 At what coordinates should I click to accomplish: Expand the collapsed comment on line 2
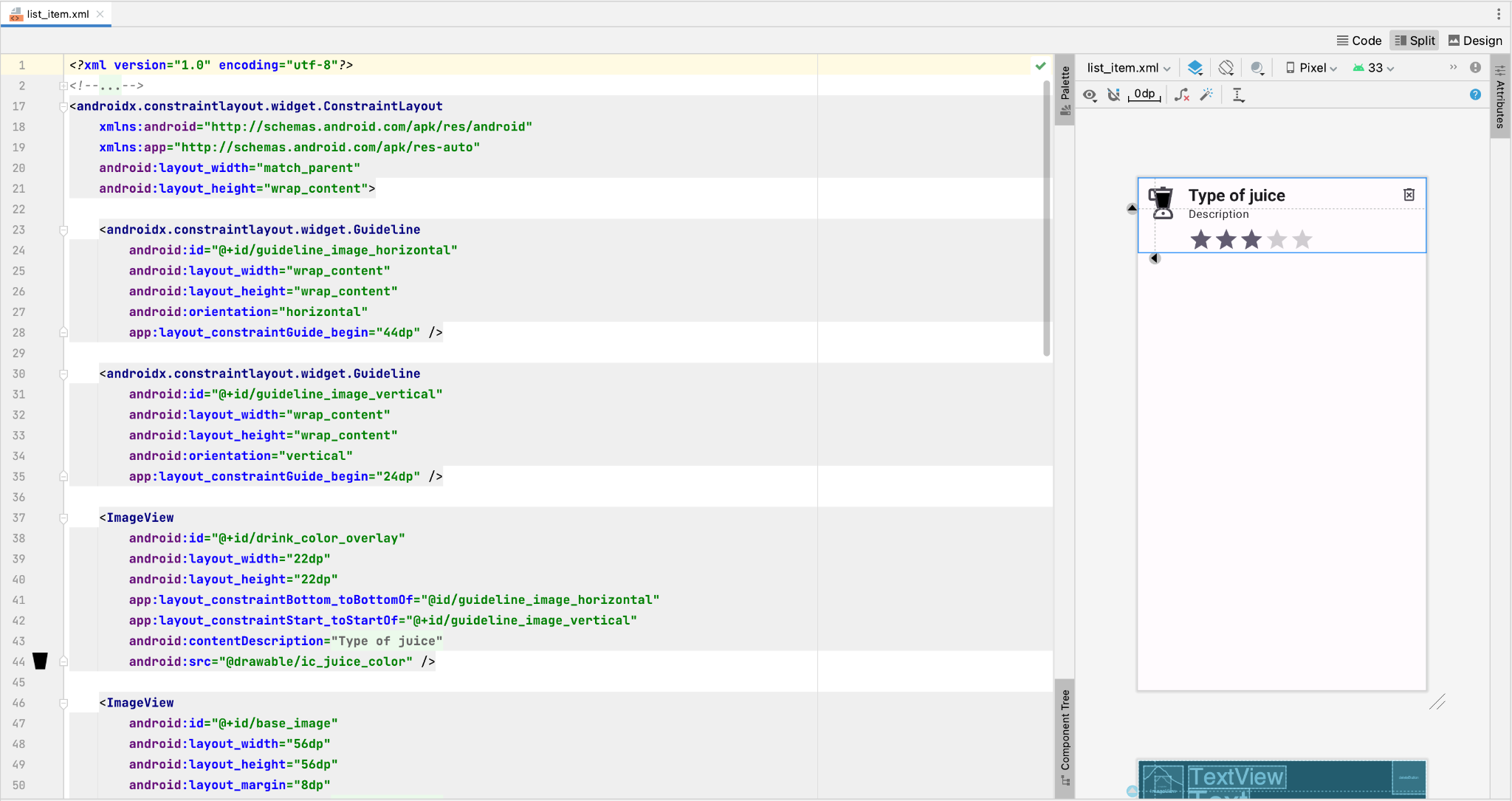(63, 86)
